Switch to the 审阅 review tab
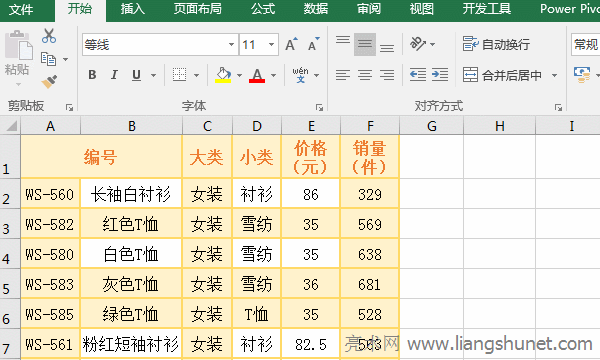Screen dimensions: 600x360 (x=369, y=9)
